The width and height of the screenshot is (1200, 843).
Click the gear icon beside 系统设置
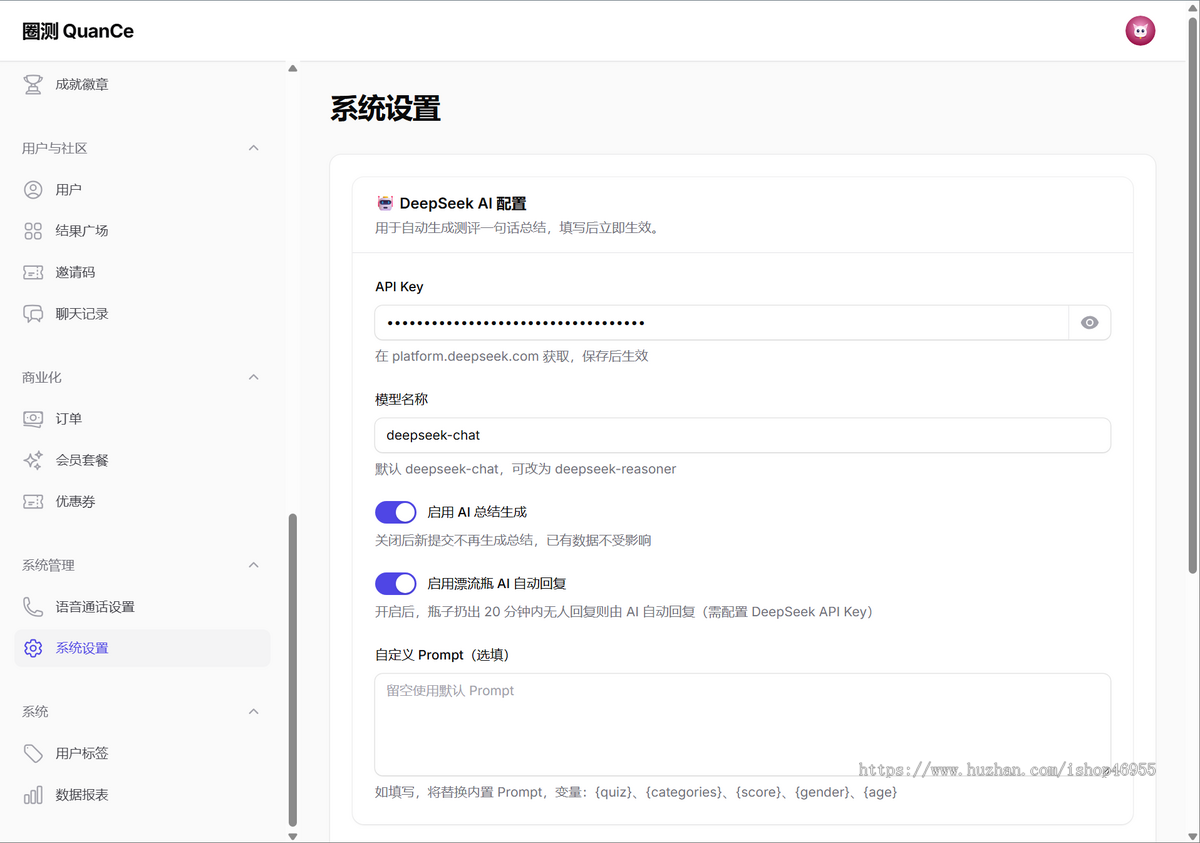click(x=33, y=648)
